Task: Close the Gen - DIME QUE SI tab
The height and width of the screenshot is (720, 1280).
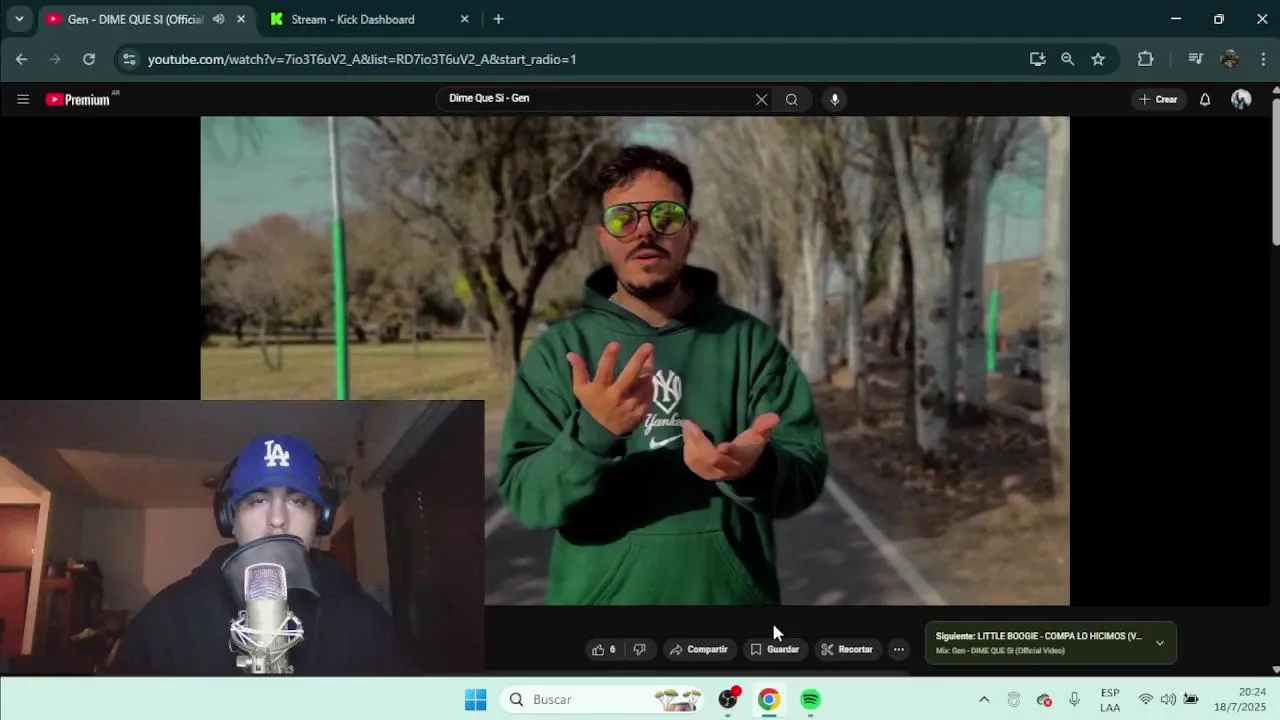Action: click(241, 19)
